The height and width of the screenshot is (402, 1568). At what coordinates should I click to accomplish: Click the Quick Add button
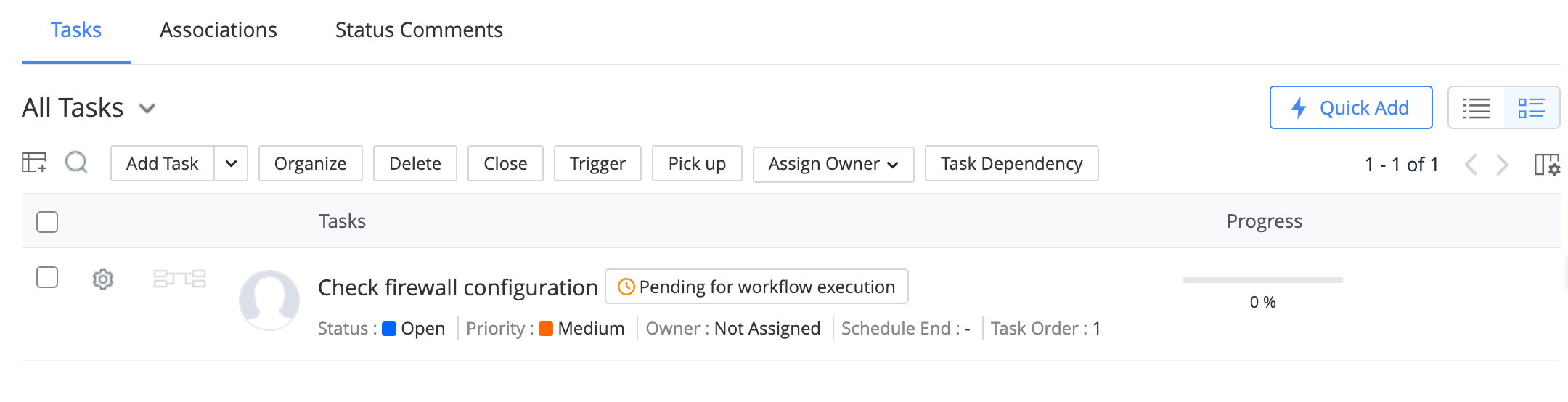(x=1350, y=108)
